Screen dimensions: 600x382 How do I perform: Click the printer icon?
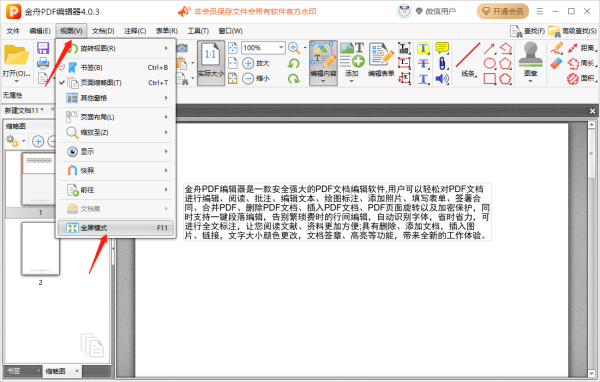(x=43, y=63)
